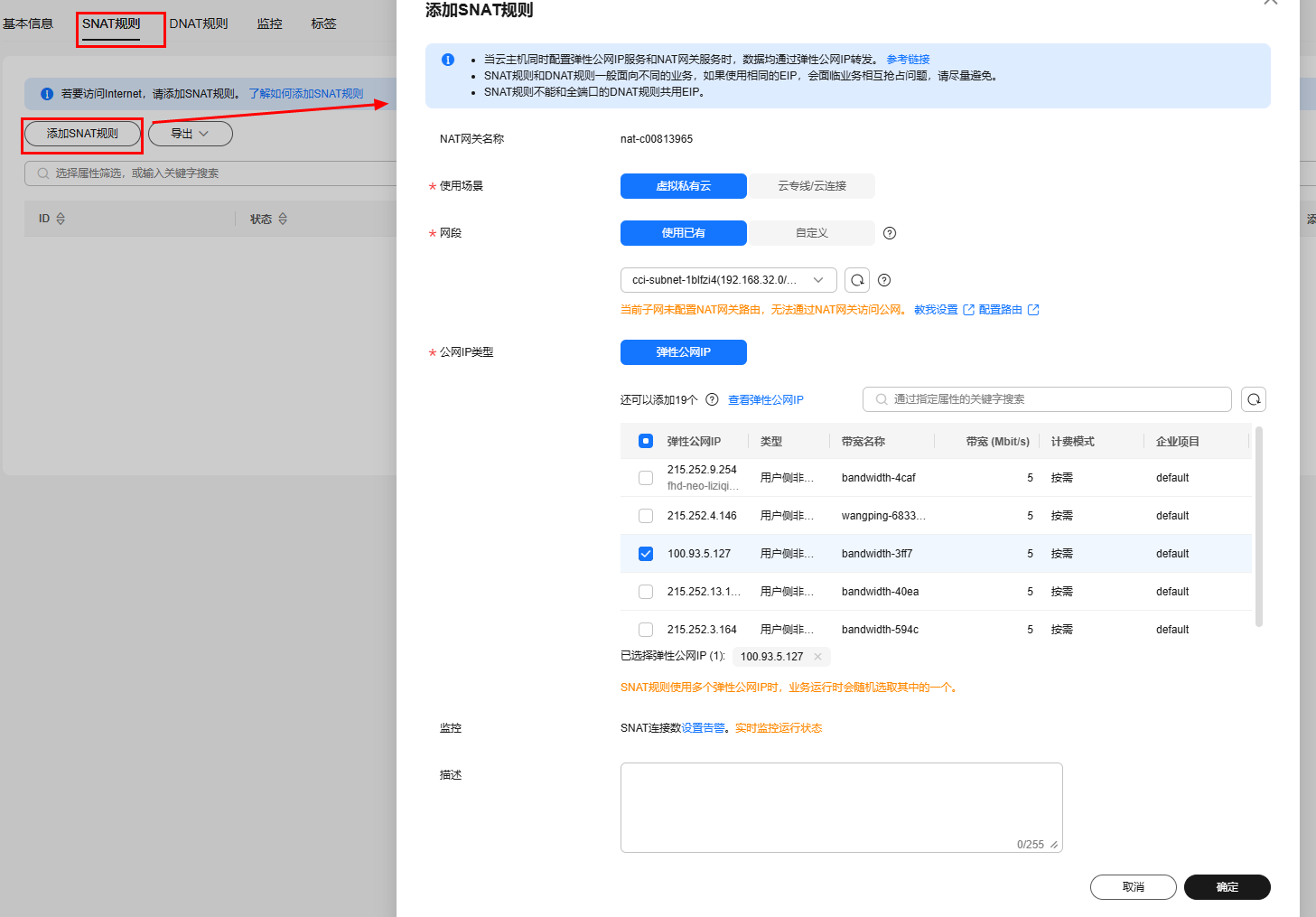Viewport: 1316px width, 917px height.
Task: Refresh the subnet list icon
Action: click(857, 280)
